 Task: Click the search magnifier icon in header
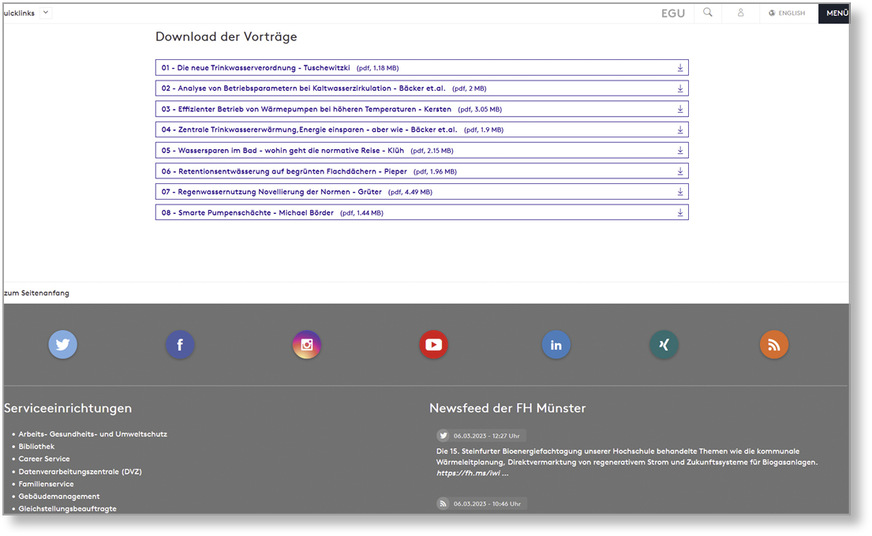pyautogui.click(x=708, y=13)
